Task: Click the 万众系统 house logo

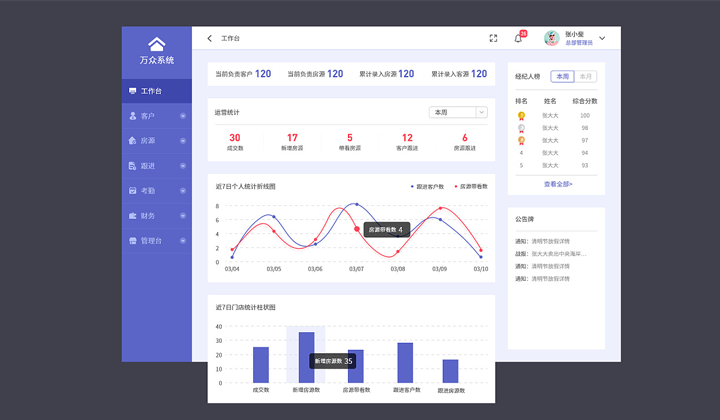Action: (157, 44)
